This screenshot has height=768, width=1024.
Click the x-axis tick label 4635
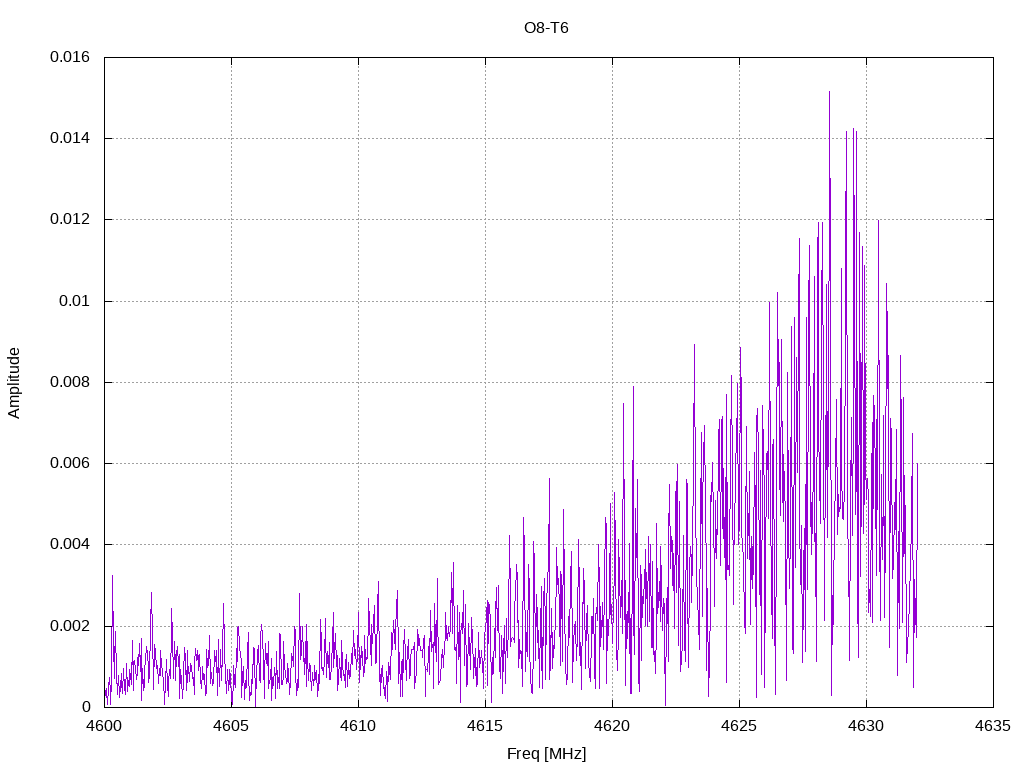[x=993, y=726]
